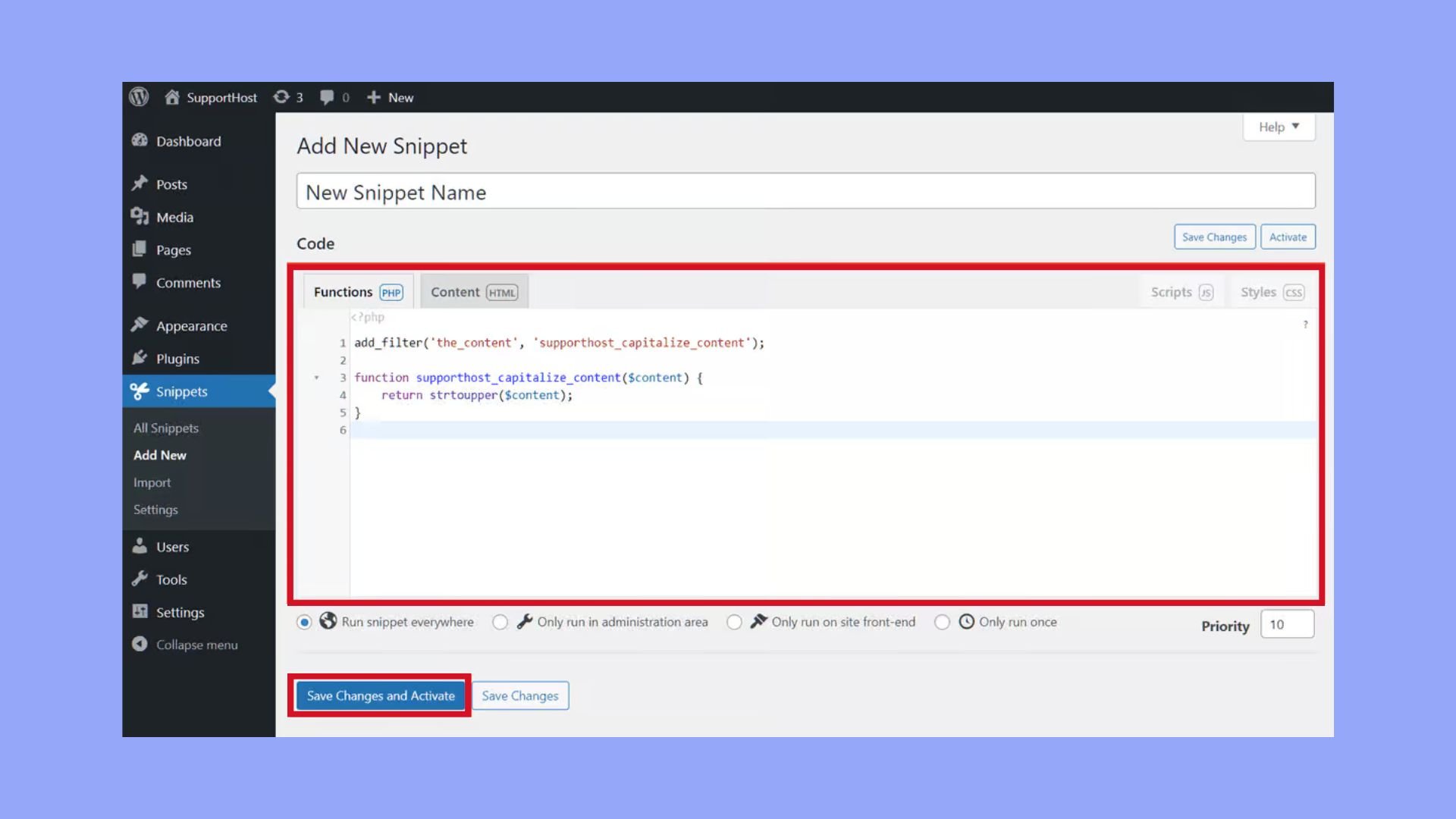This screenshot has width=1456, height=819.
Task: Open Tools via wrench icon
Action: pyautogui.click(x=140, y=579)
